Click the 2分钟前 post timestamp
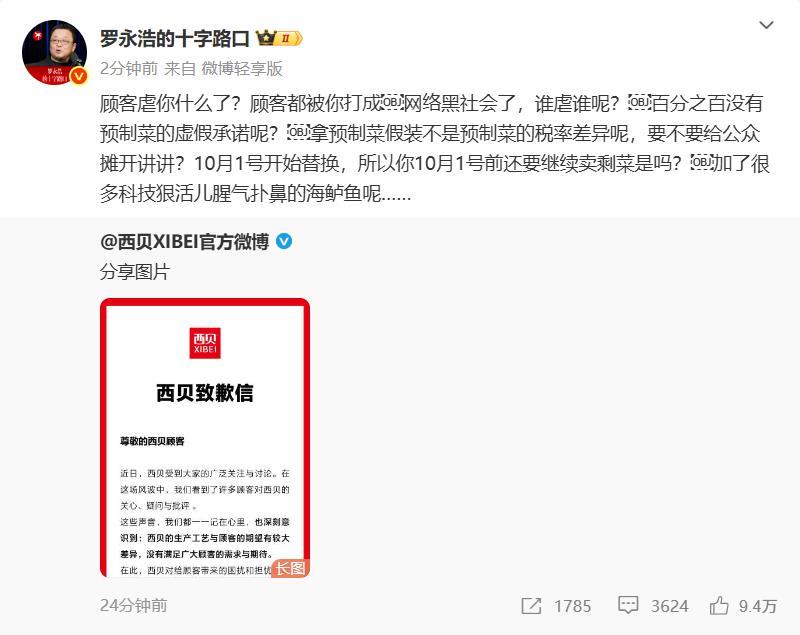The width and height of the screenshot is (800, 635). coord(129,68)
